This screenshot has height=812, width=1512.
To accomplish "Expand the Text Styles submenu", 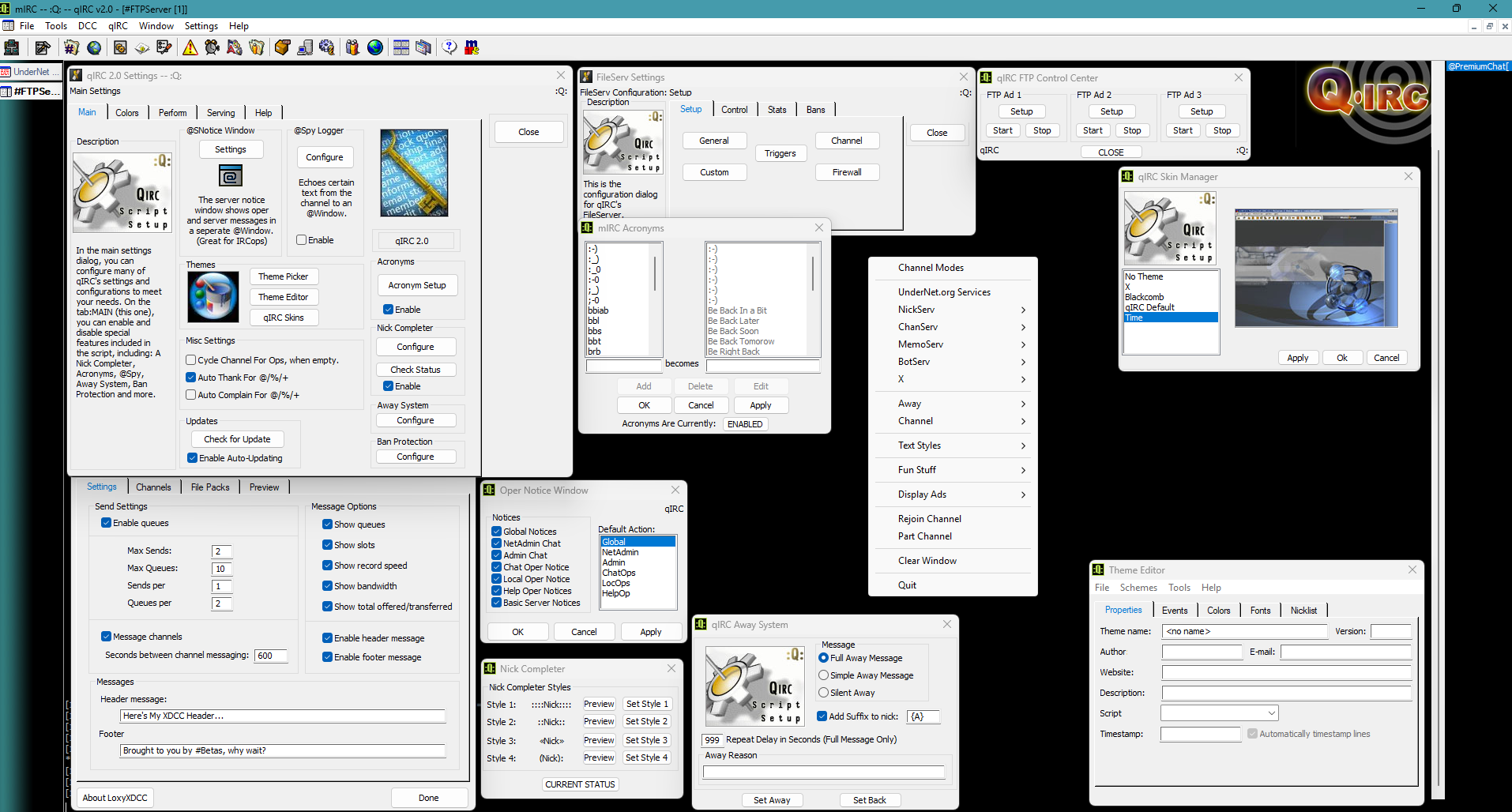I will pos(953,445).
